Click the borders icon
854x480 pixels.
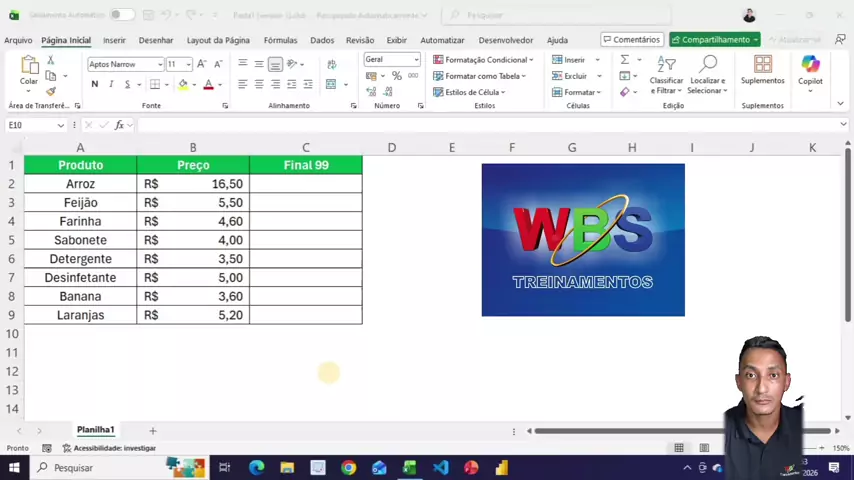[155, 84]
